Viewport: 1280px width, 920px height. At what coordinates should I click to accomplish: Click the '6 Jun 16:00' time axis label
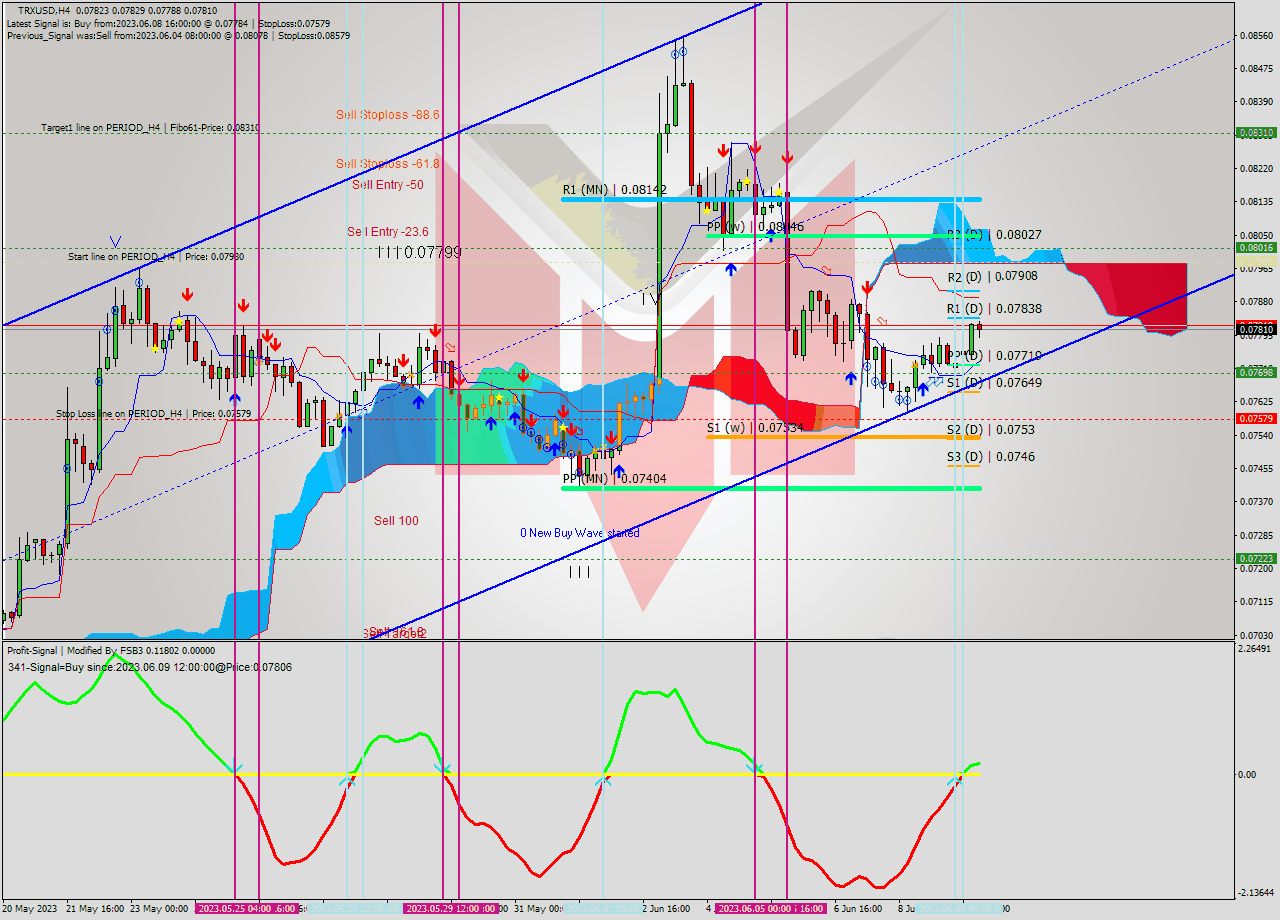coord(858,909)
